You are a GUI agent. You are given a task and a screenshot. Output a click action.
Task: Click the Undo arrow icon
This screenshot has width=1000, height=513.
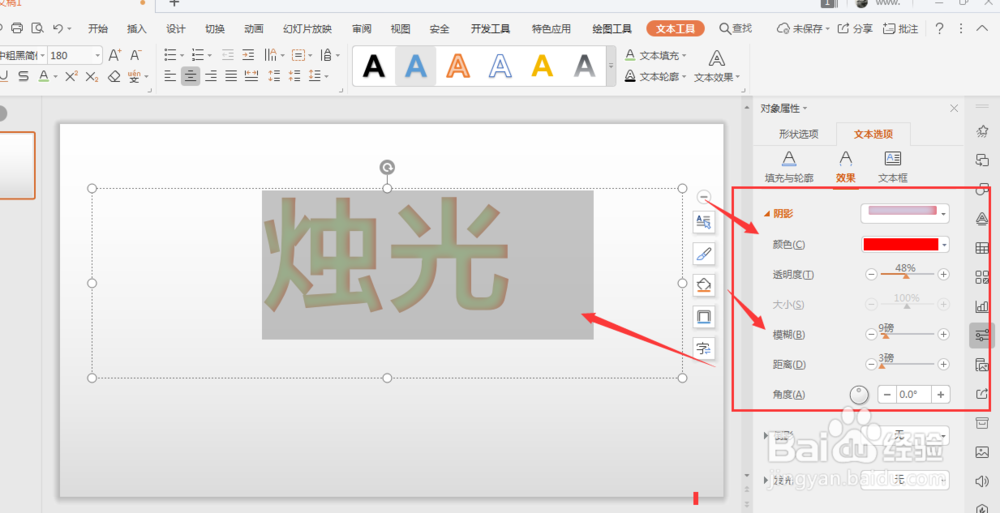click(58, 28)
